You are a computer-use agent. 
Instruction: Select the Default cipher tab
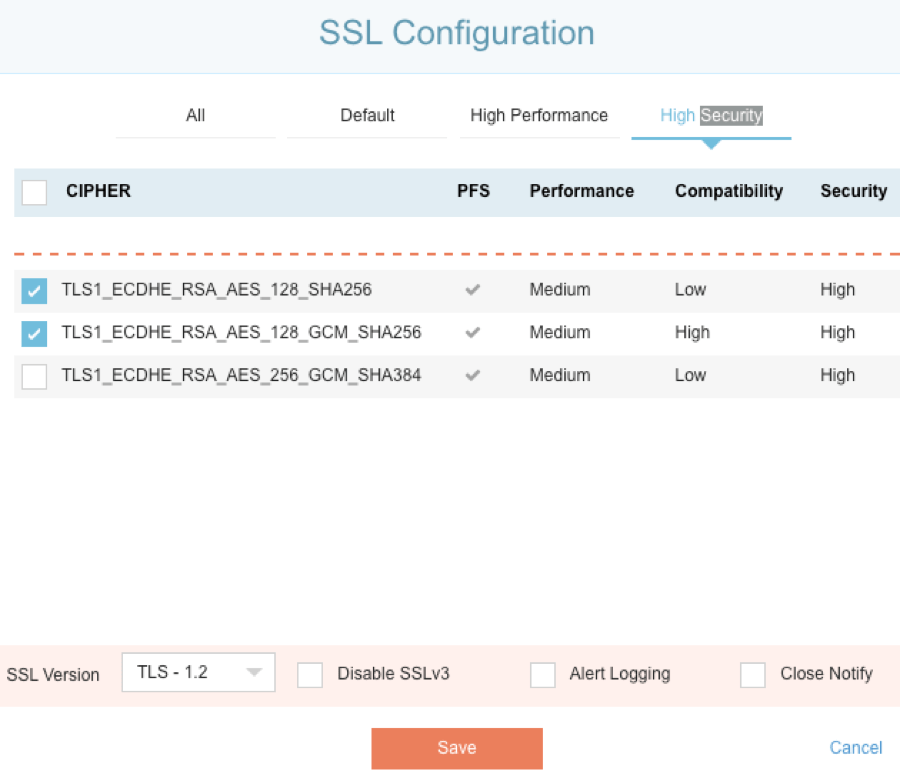(x=367, y=116)
